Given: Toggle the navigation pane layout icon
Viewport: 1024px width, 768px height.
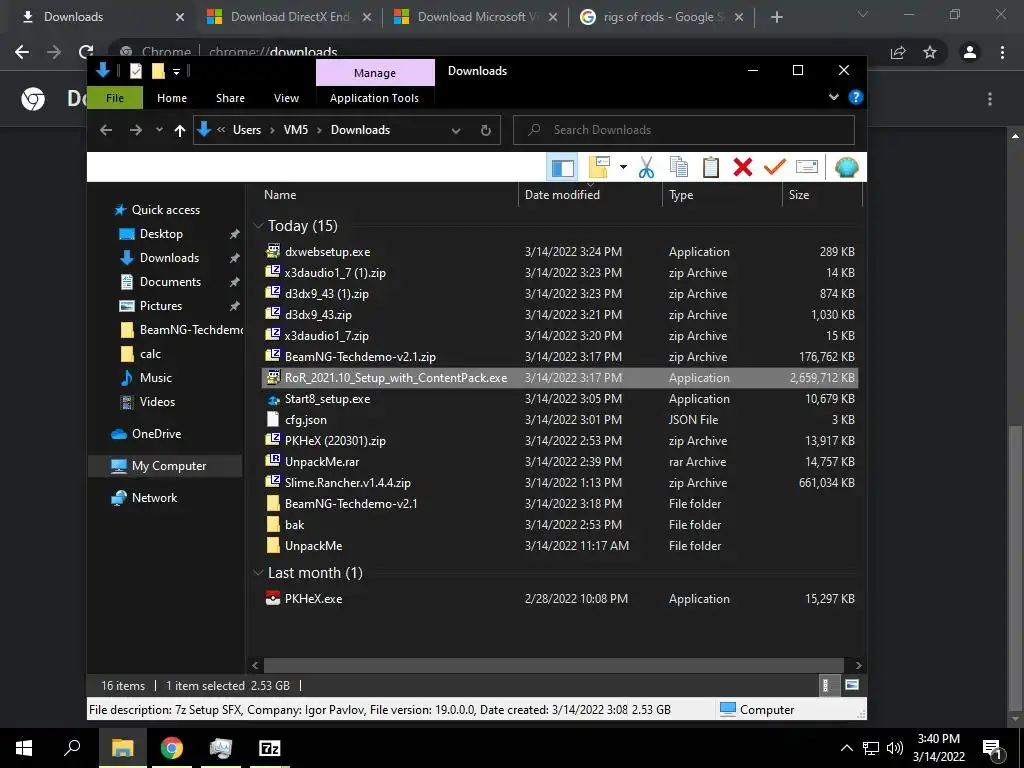Looking at the screenshot, I should pyautogui.click(x=562, y=168).
